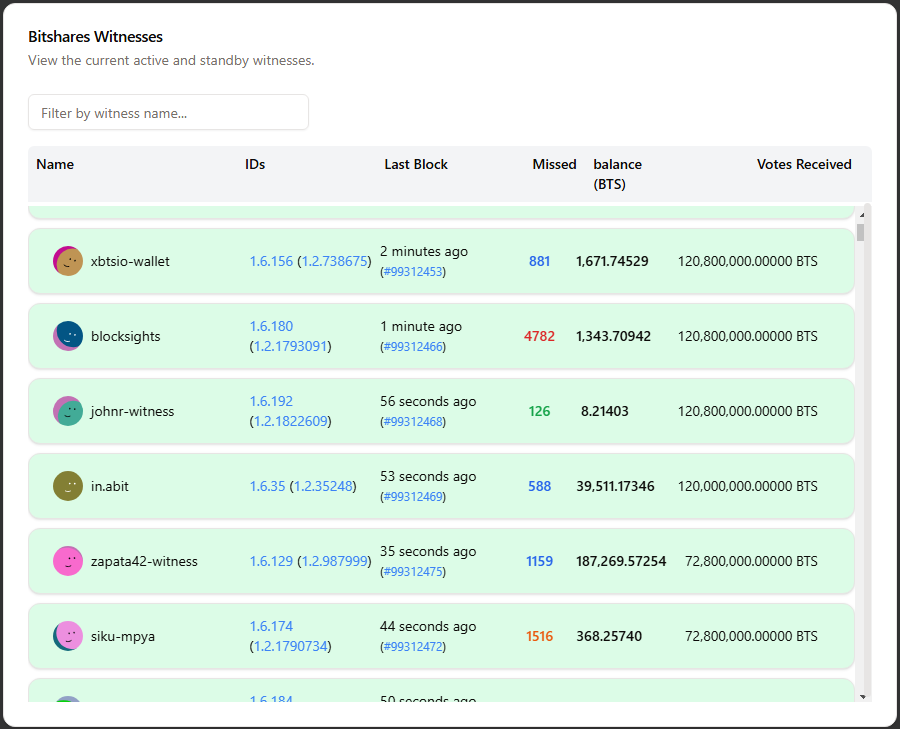This screenshot has height=729, width=900.
Task: Open account ID link 1.2.35248
Action: [323, 486]
